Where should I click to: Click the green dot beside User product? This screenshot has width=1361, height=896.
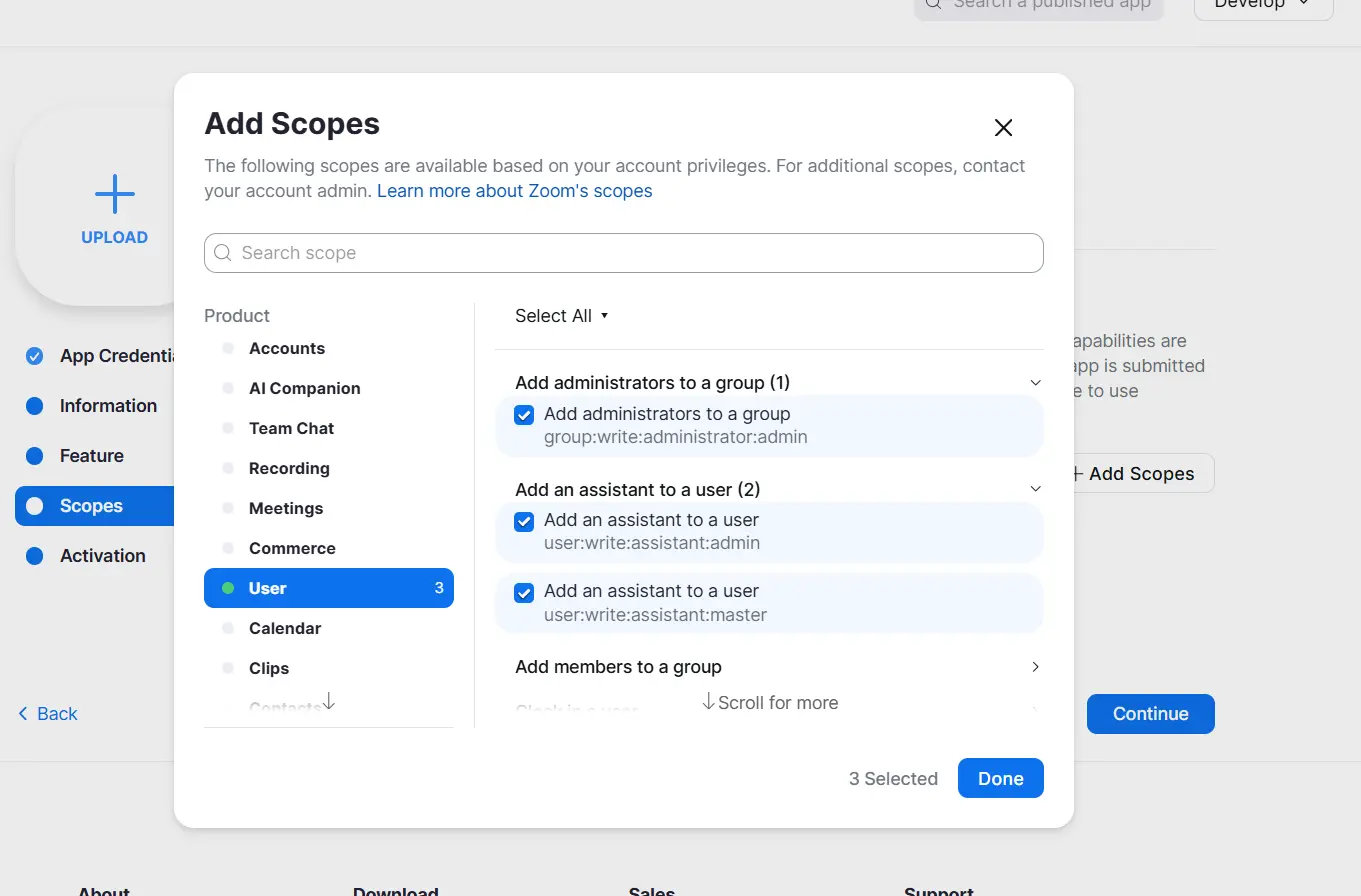(x=228, y=588)
